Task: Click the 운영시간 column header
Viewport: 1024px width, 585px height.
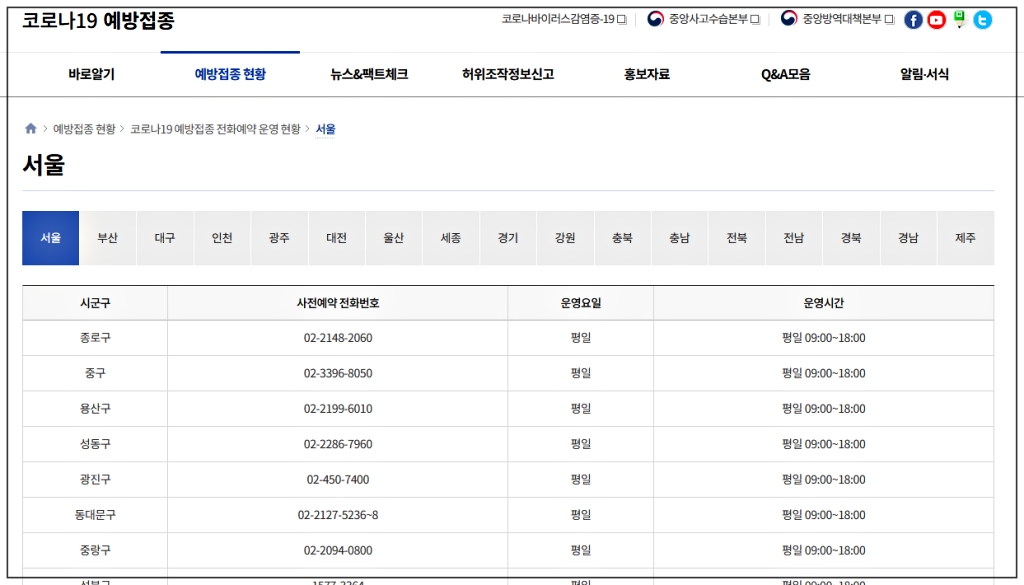Action: [824, 303]
